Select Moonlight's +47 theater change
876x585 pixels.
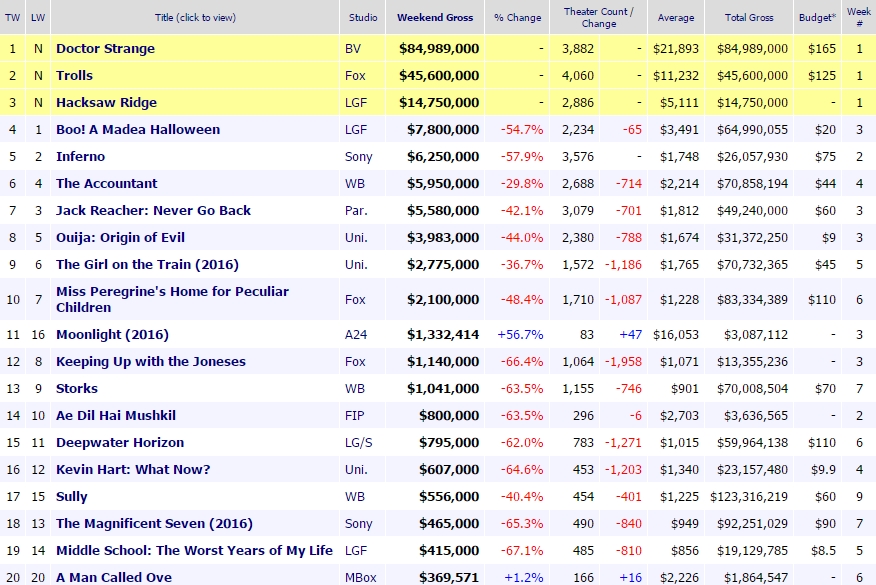630,335
